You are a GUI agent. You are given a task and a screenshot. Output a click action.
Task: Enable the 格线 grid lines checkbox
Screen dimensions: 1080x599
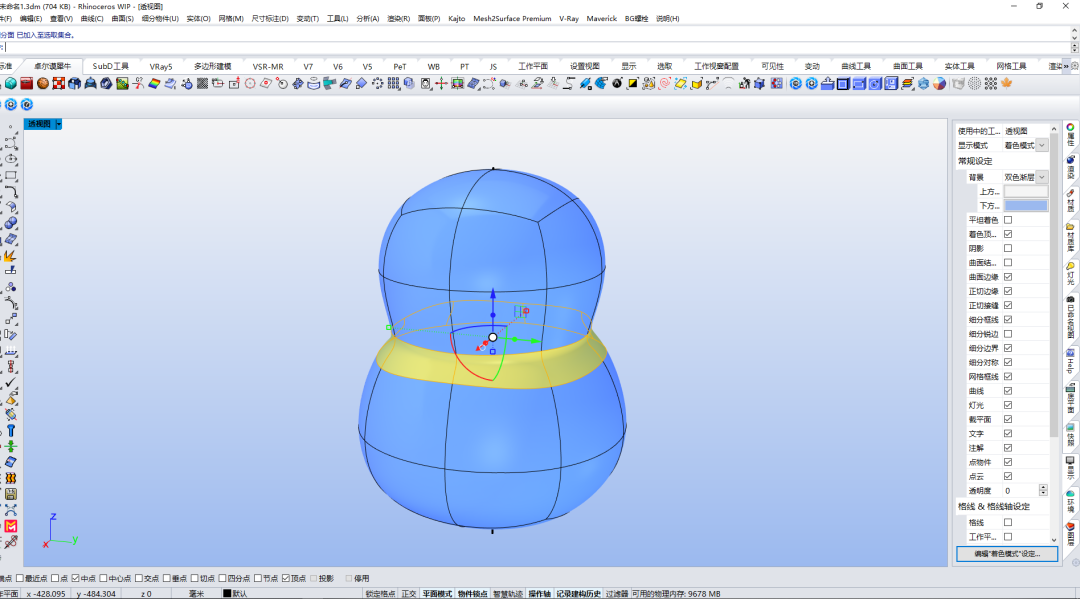tap(1008, 523)
